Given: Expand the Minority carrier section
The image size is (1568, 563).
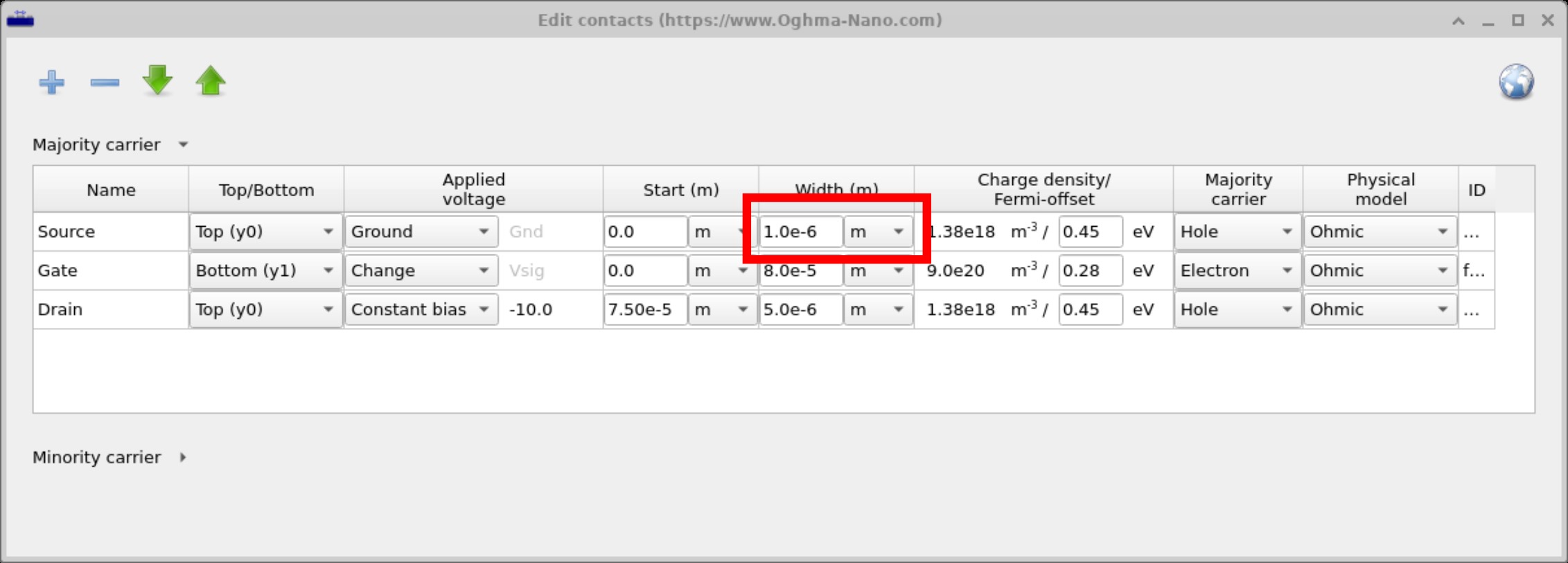Looking at the screenshot, I should tap(183, 458).
